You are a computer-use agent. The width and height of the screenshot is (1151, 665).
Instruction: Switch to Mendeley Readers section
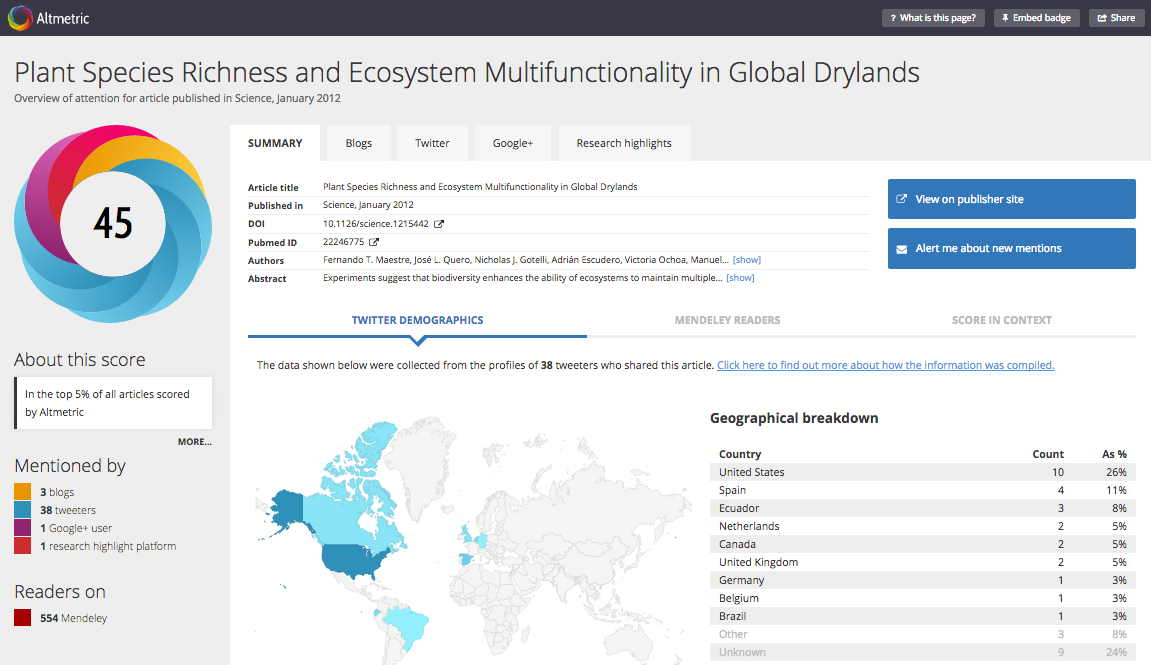coord(727,320)
